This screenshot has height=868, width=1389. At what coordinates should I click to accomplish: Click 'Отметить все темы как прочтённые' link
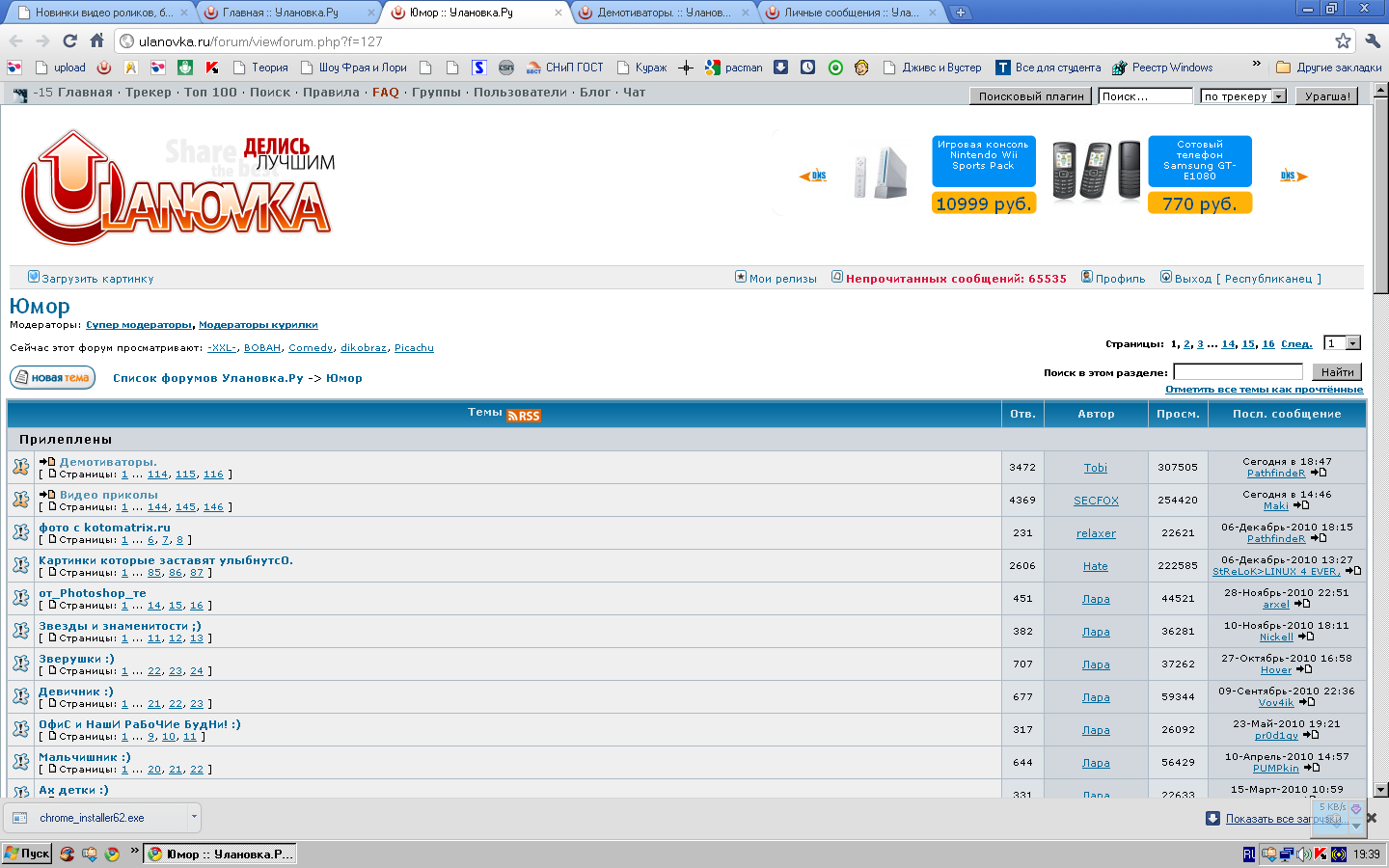(1264, 390)
